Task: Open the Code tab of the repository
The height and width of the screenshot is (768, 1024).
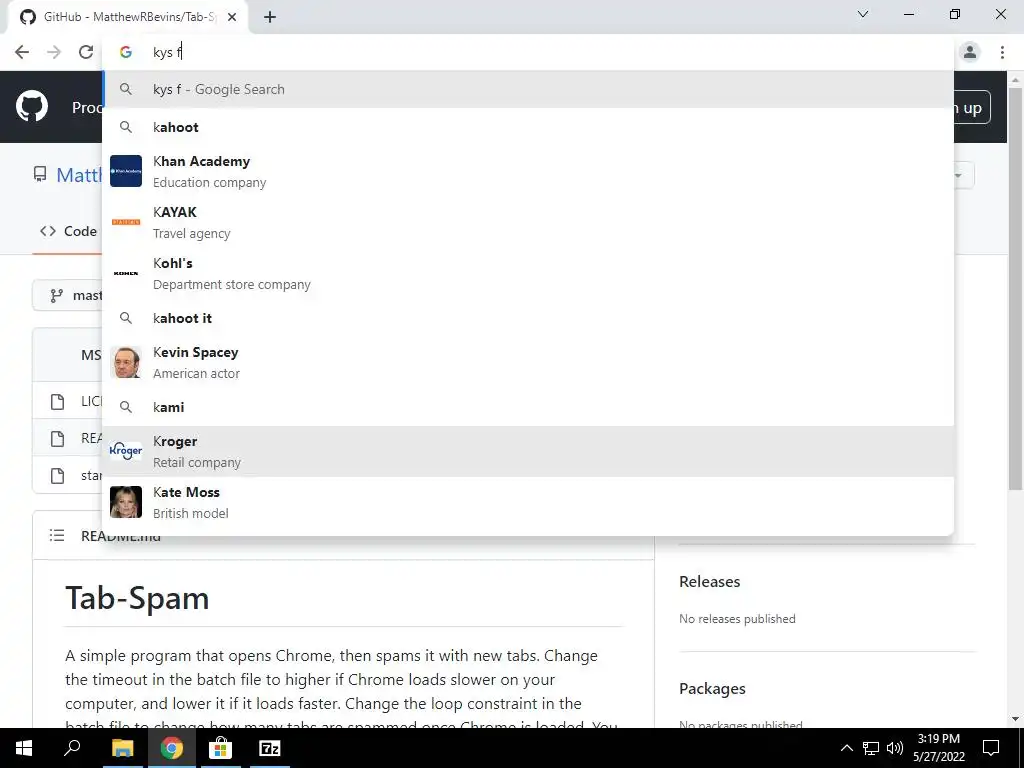Action: 69,231
